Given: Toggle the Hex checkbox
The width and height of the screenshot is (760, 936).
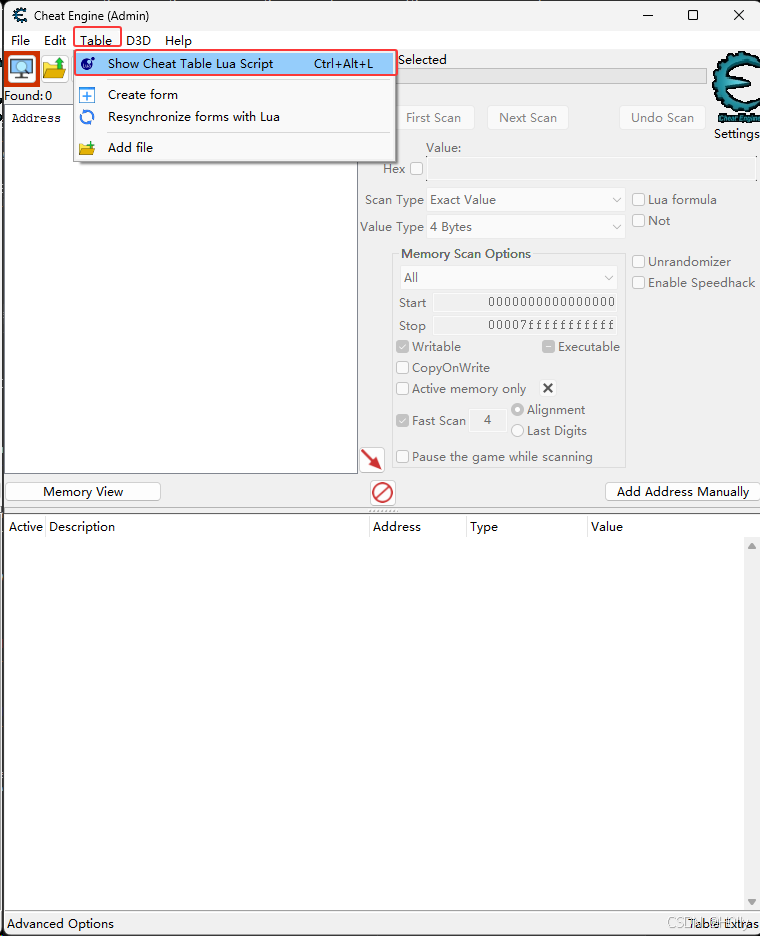Looking at the screenshot, I should [x=417, y=168].
